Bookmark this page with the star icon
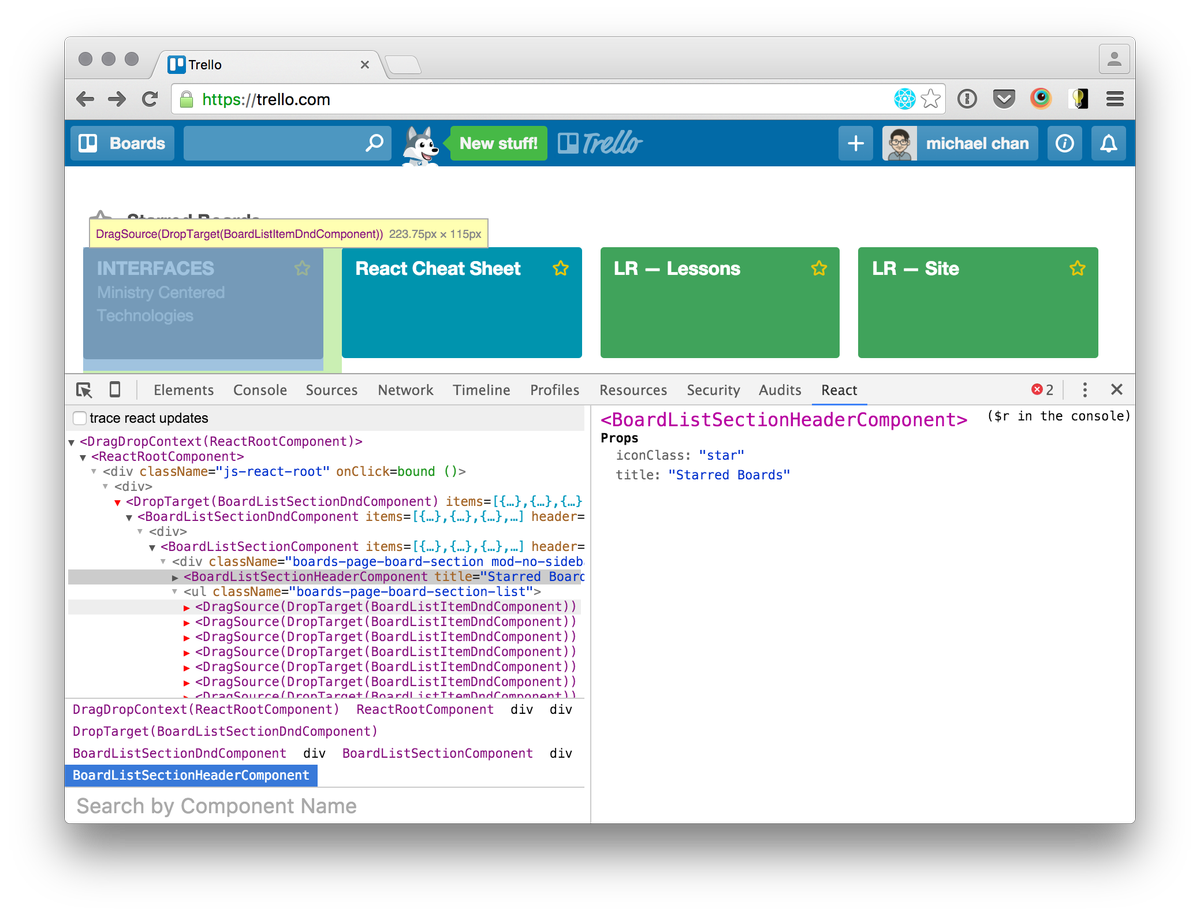1200x916 pixels. 931,99
